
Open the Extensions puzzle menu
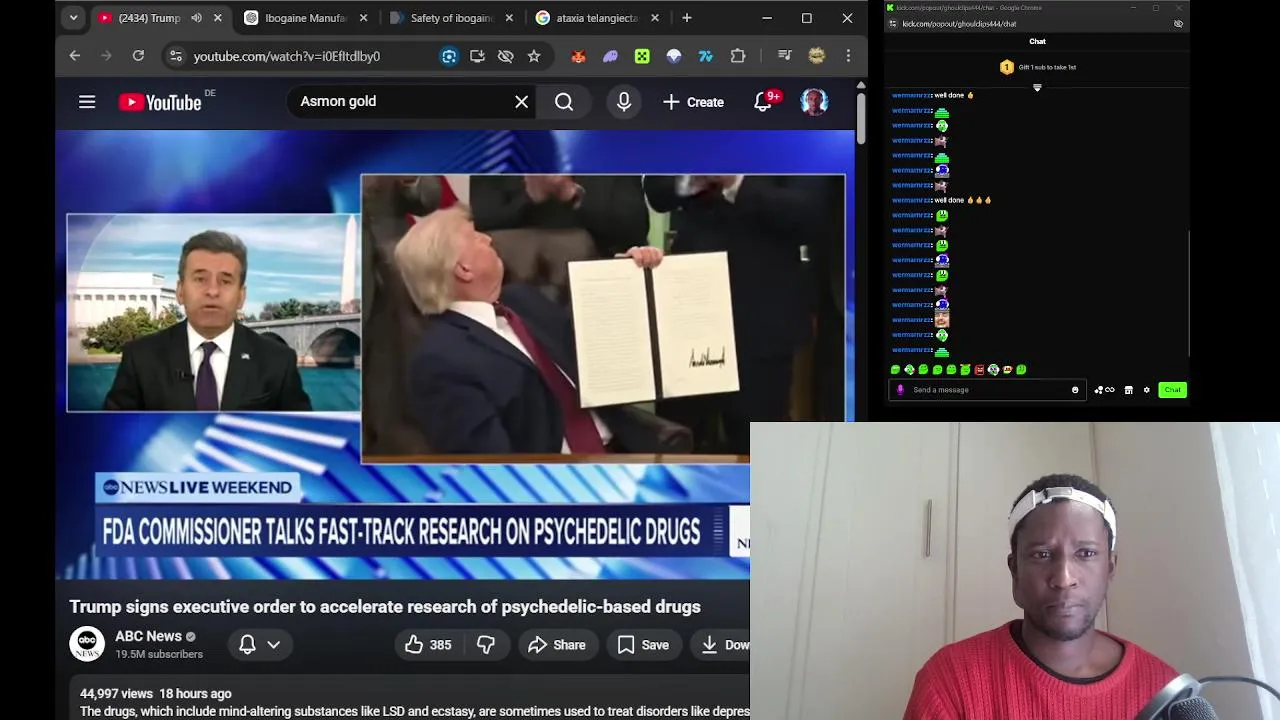coord(738,56)
